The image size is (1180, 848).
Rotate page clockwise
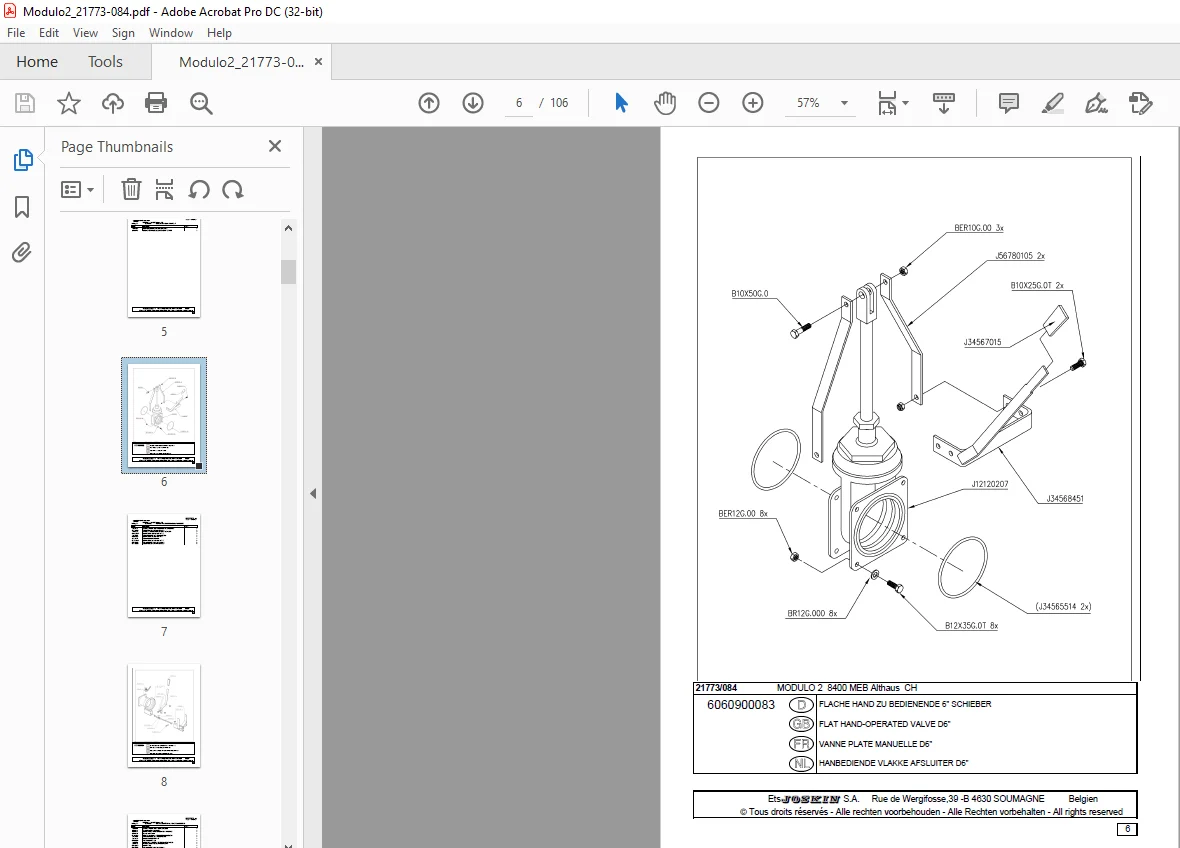pyautogui.click(x=233, y=190)
